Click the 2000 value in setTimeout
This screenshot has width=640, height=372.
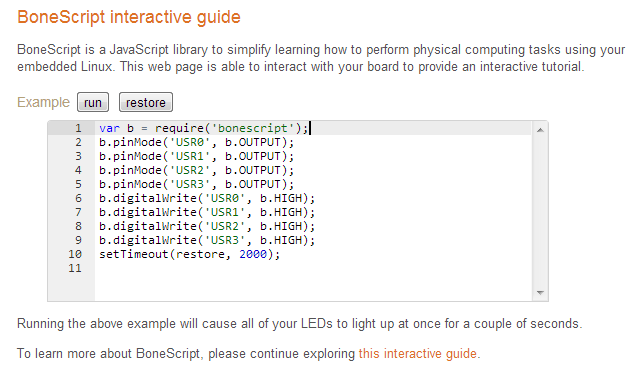(x=253, y=254)
